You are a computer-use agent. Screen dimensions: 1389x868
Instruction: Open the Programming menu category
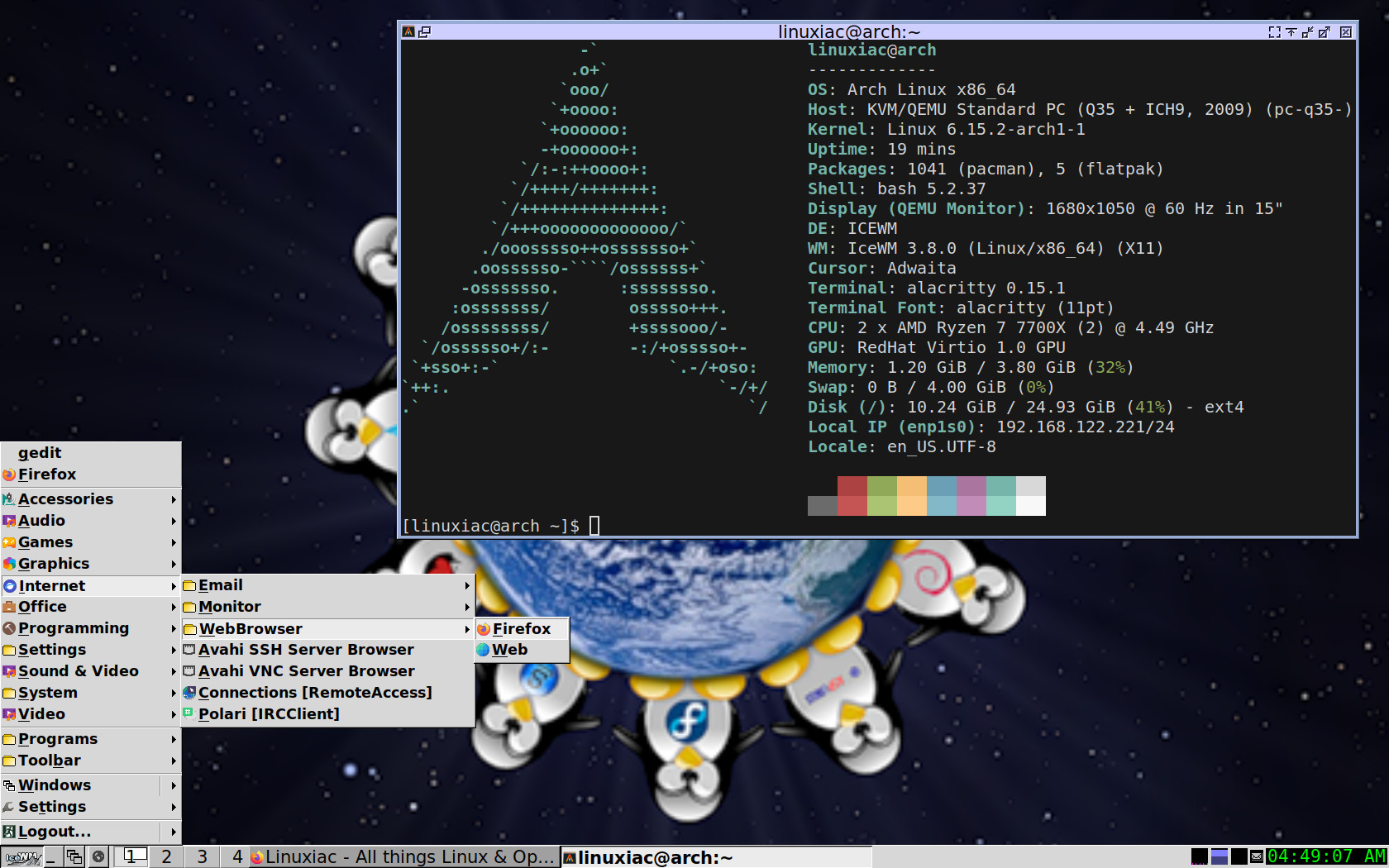coord(91,628)
